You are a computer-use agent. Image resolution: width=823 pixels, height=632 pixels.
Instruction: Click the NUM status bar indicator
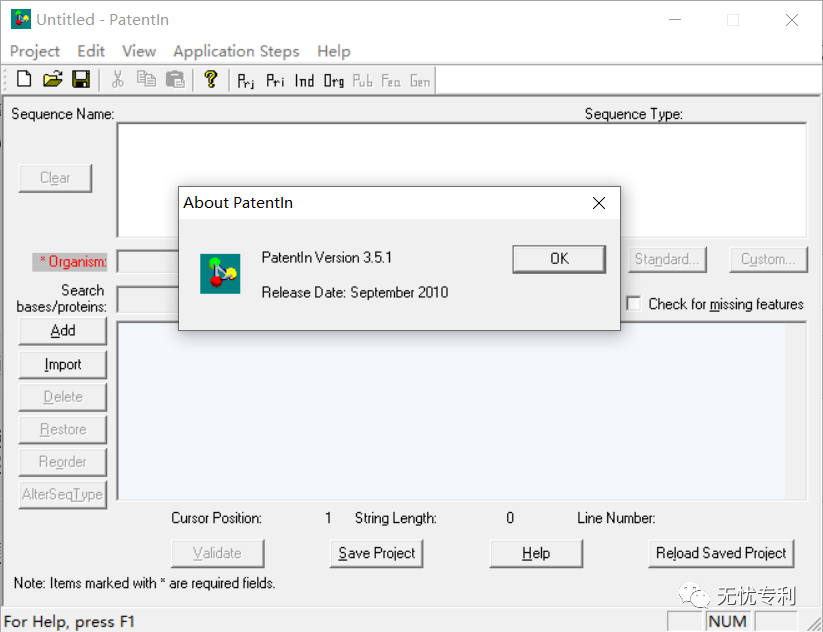[x=727, y=622]
